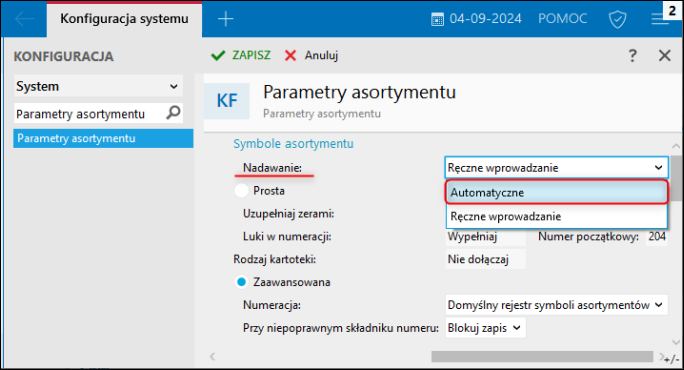Open POMOC help menu

tap(562, 19)
